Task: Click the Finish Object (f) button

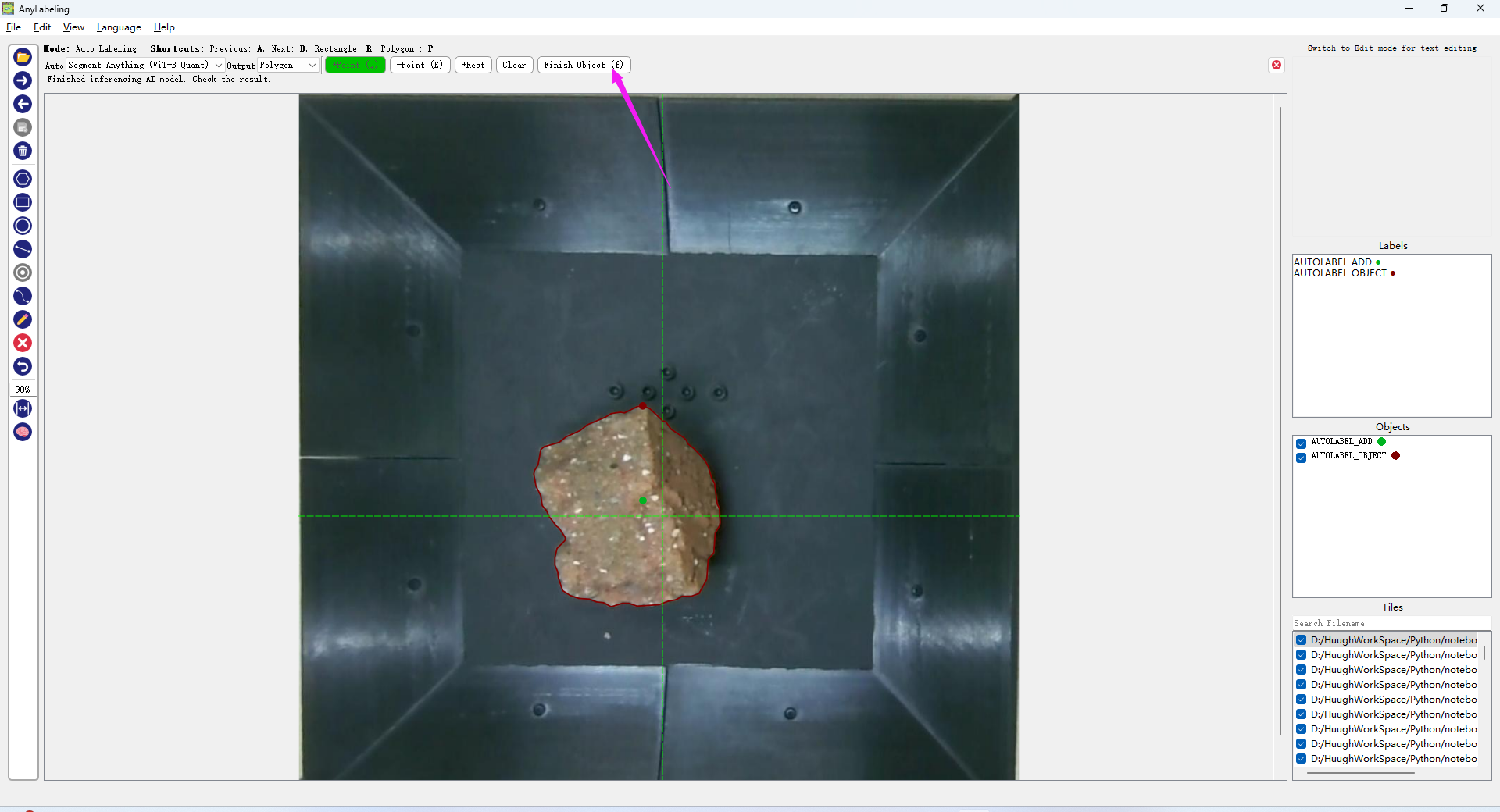Action: point(583,66)
